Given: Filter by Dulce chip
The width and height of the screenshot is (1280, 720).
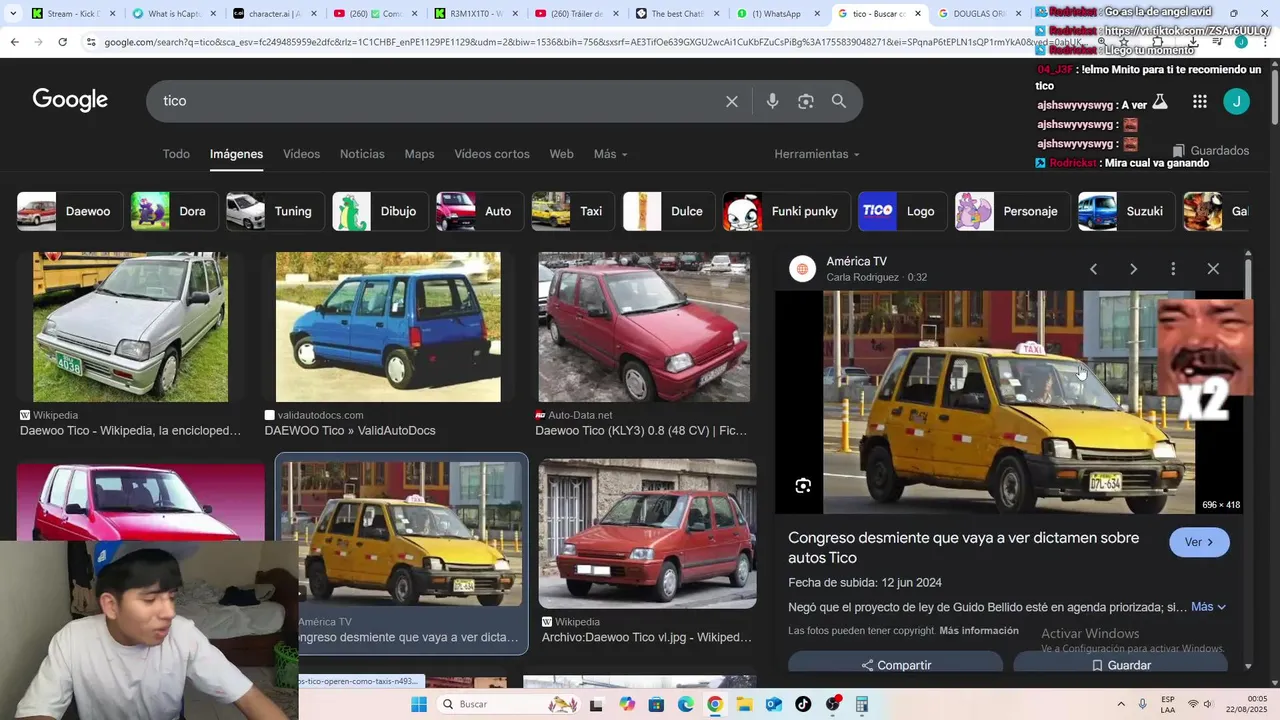Looking at the screenshot, I should point(669,211).
